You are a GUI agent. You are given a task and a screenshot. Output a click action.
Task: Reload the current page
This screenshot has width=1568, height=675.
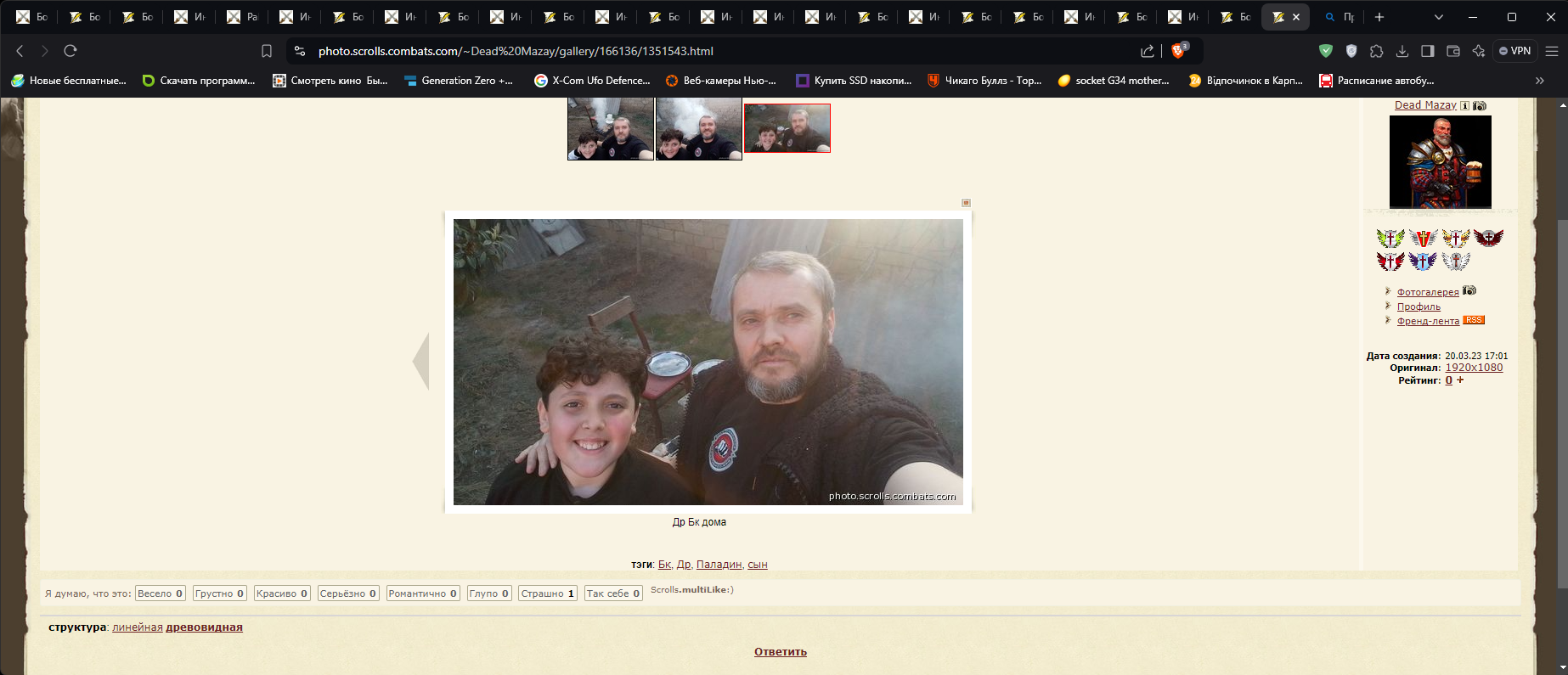[71, 51]
